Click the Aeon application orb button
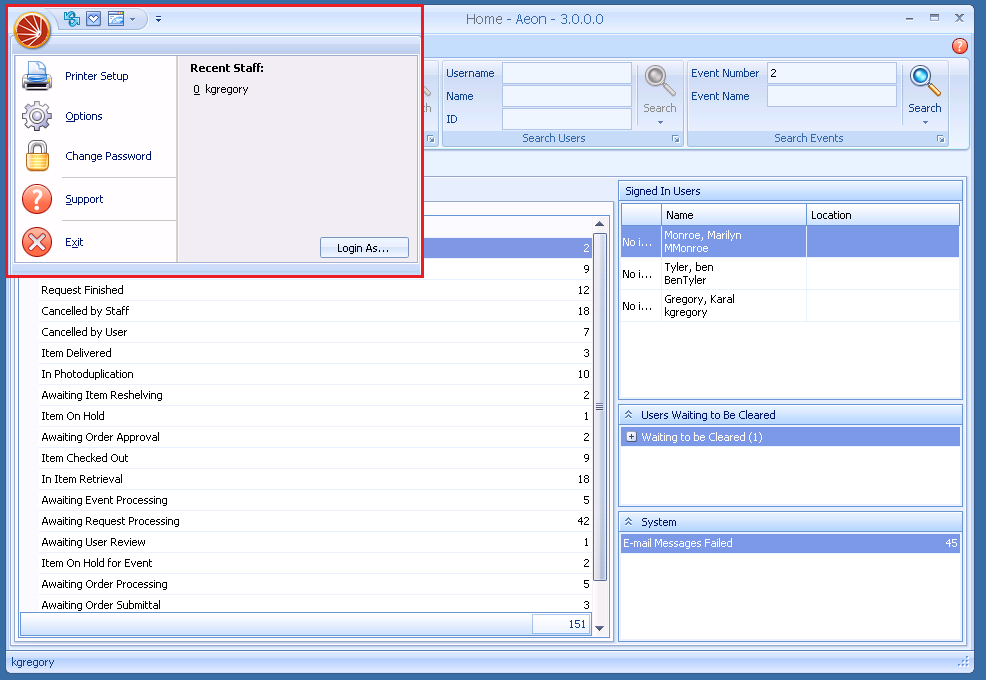Viewport: 986px width, 680px height. [32, 30]
